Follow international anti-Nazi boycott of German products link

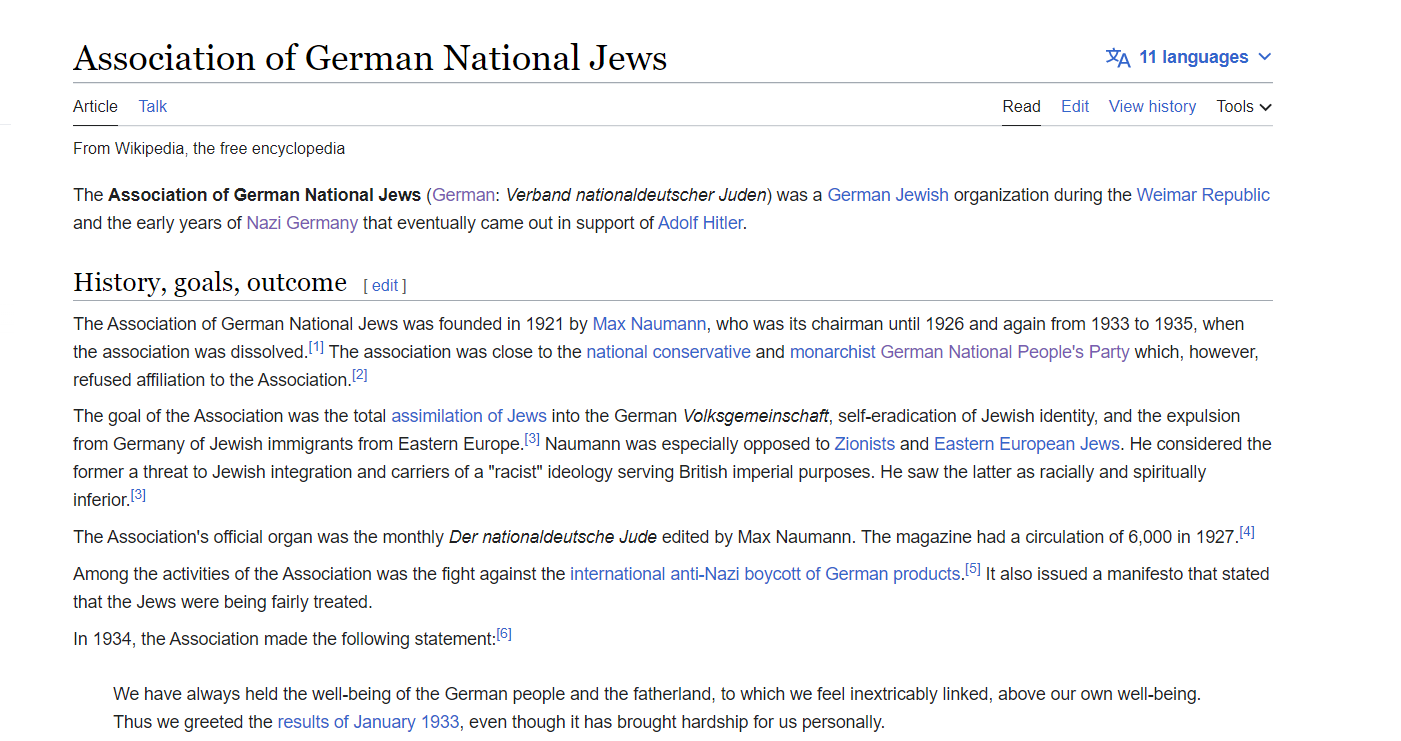pos(765,574)
